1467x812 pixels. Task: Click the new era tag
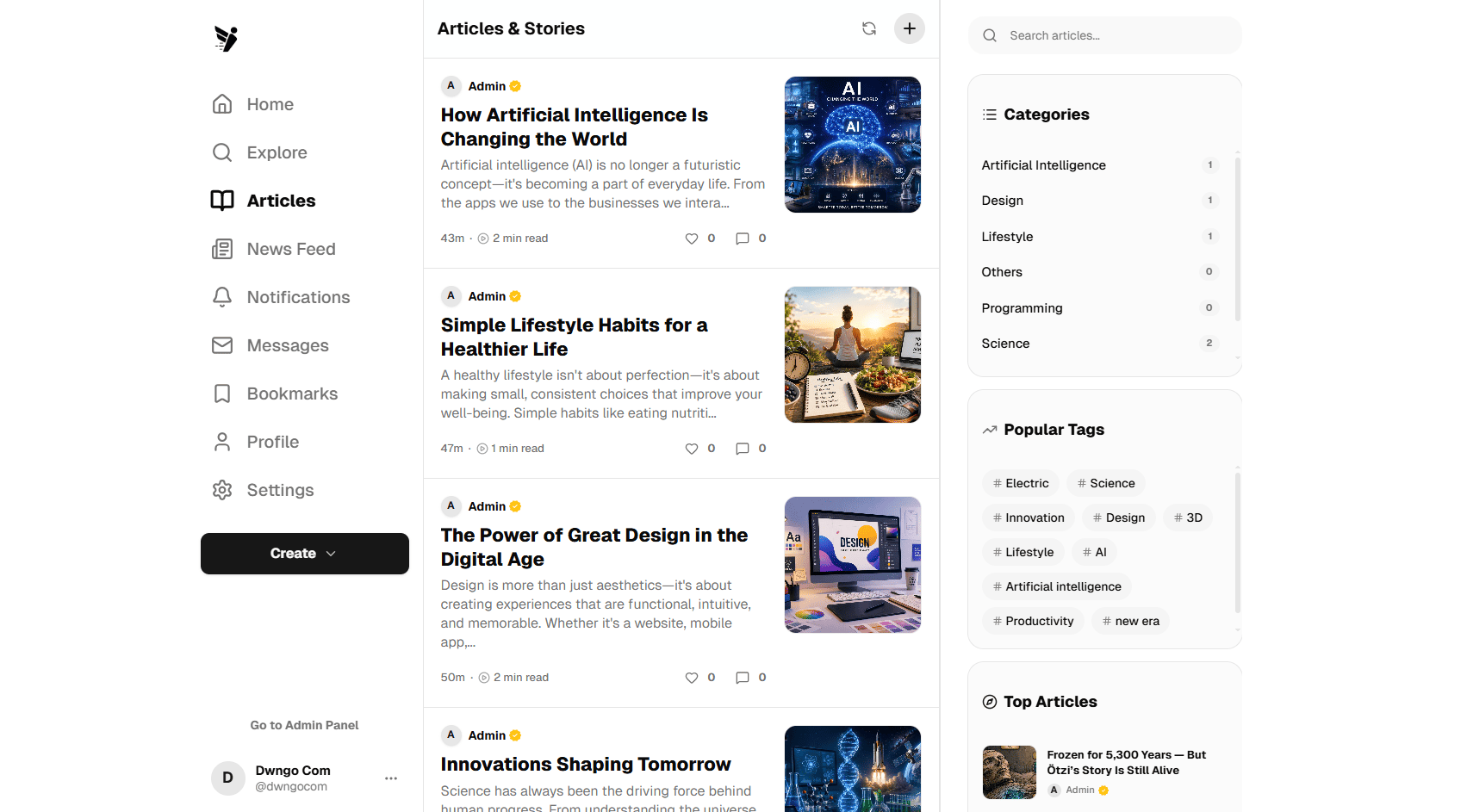pyautogui.click(x=1130, y=621)
